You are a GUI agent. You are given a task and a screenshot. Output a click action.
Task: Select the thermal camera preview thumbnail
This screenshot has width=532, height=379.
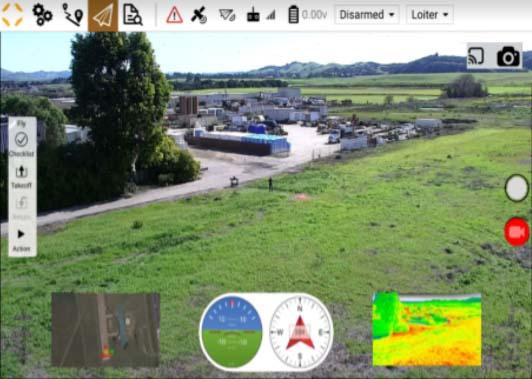pos(427,329)
